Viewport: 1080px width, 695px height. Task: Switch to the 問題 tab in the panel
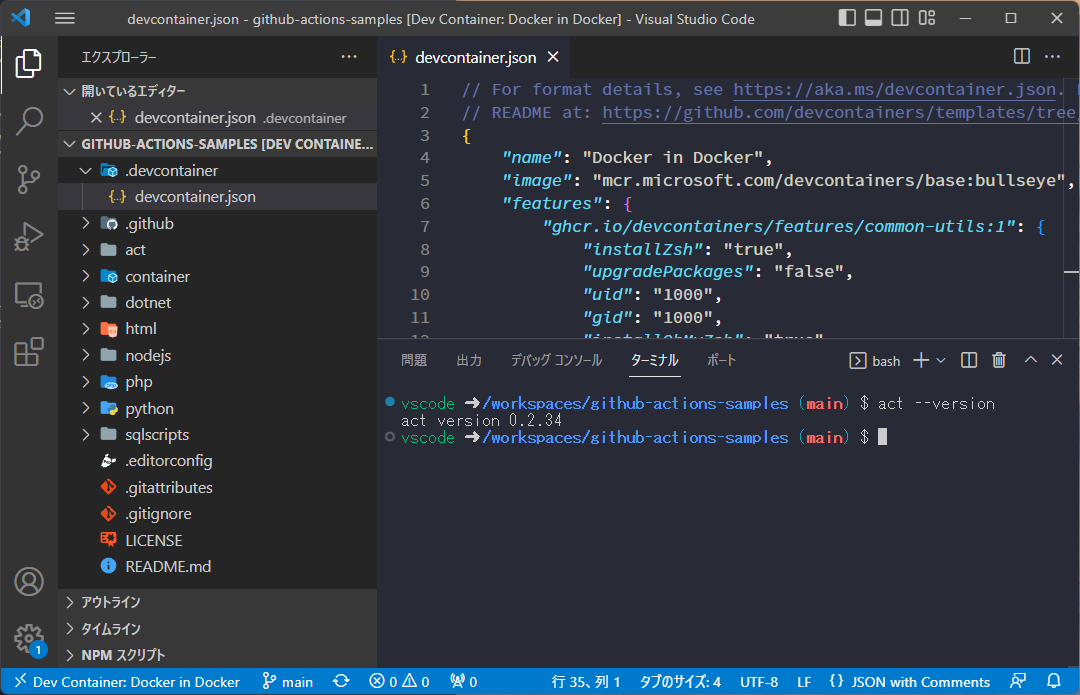(x=413, y=359)
